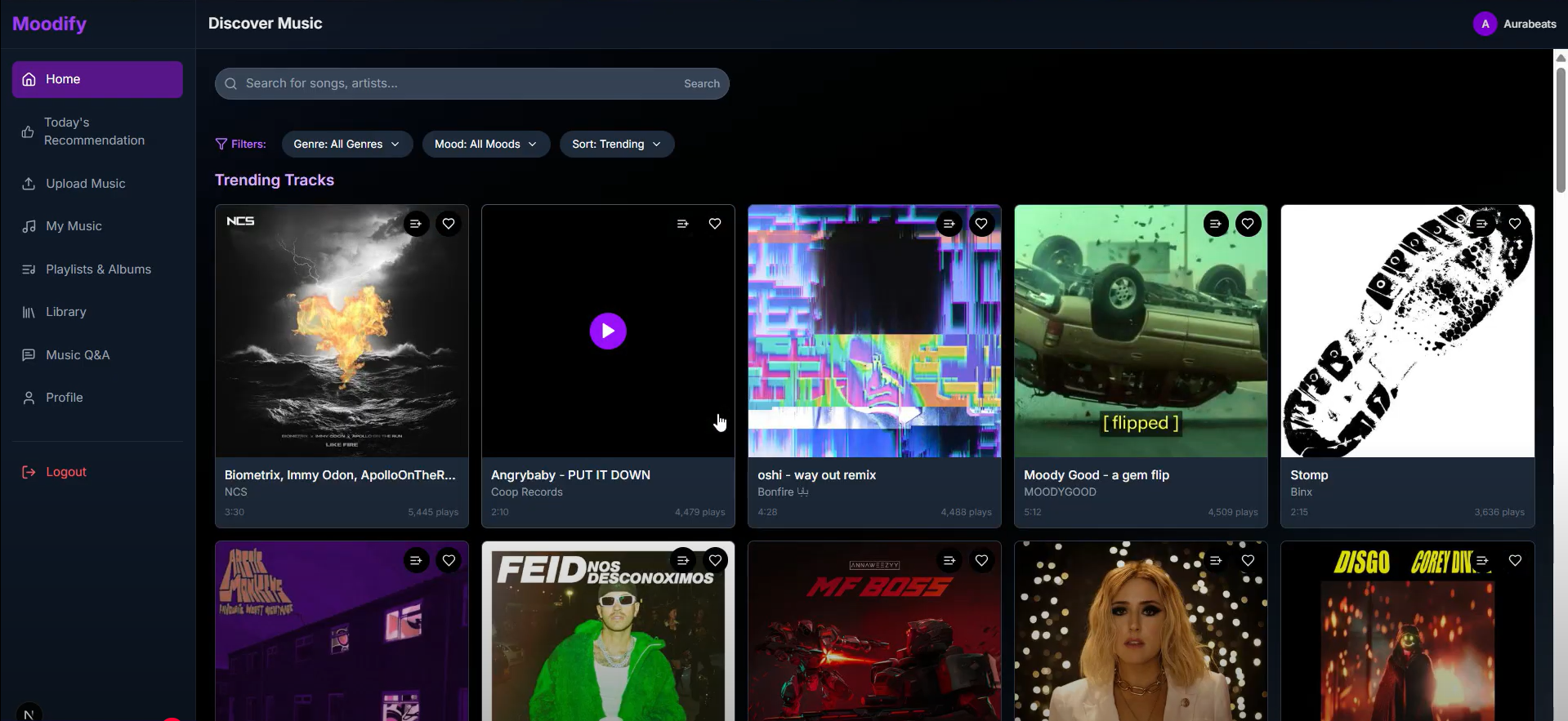Add Stomp by Binx to playlist
This screenshot has height=721, width=1568.
(1482, 224)
